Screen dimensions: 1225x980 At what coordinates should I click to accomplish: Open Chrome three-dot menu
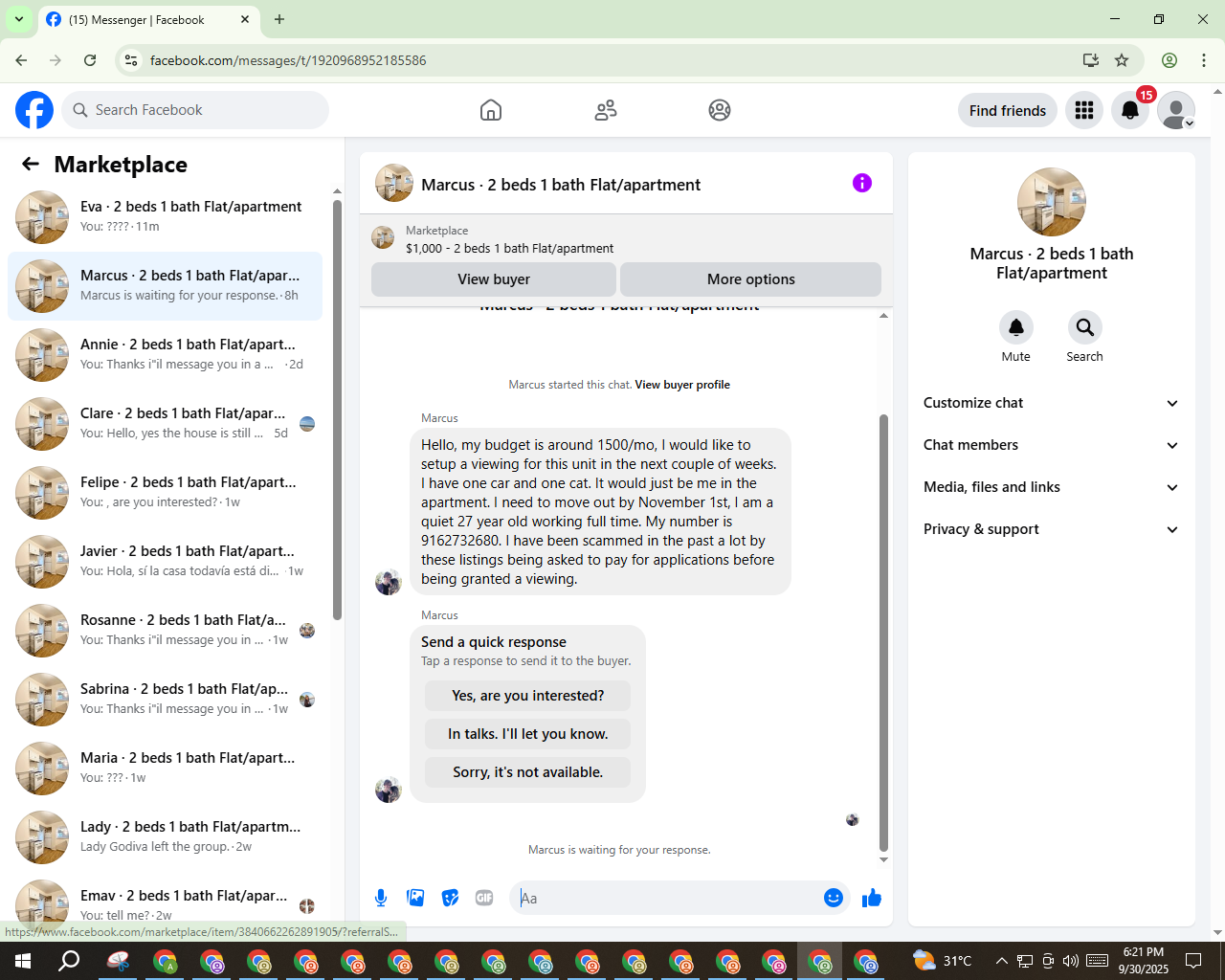1204,60
